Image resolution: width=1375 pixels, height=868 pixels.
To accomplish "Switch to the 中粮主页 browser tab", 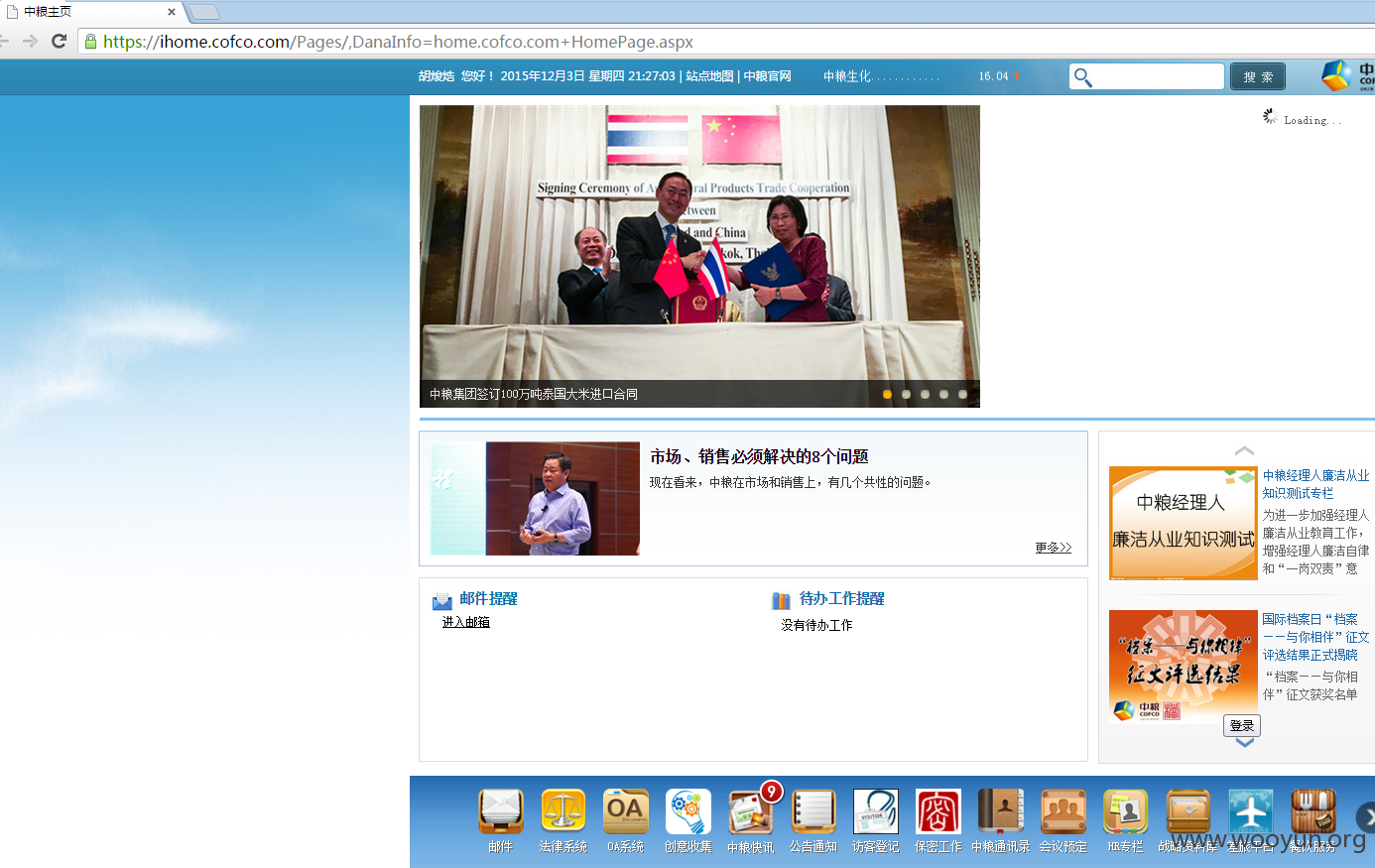I will [x=89, y=12].
